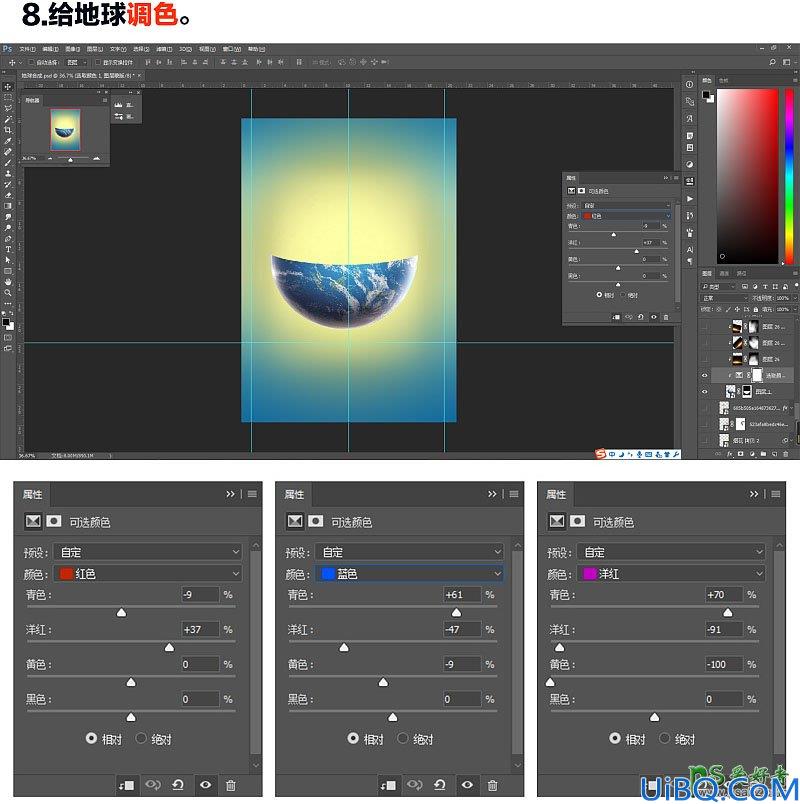Open the 3D menu
Screen dimensions: 800x804
(x=185, y=49)
